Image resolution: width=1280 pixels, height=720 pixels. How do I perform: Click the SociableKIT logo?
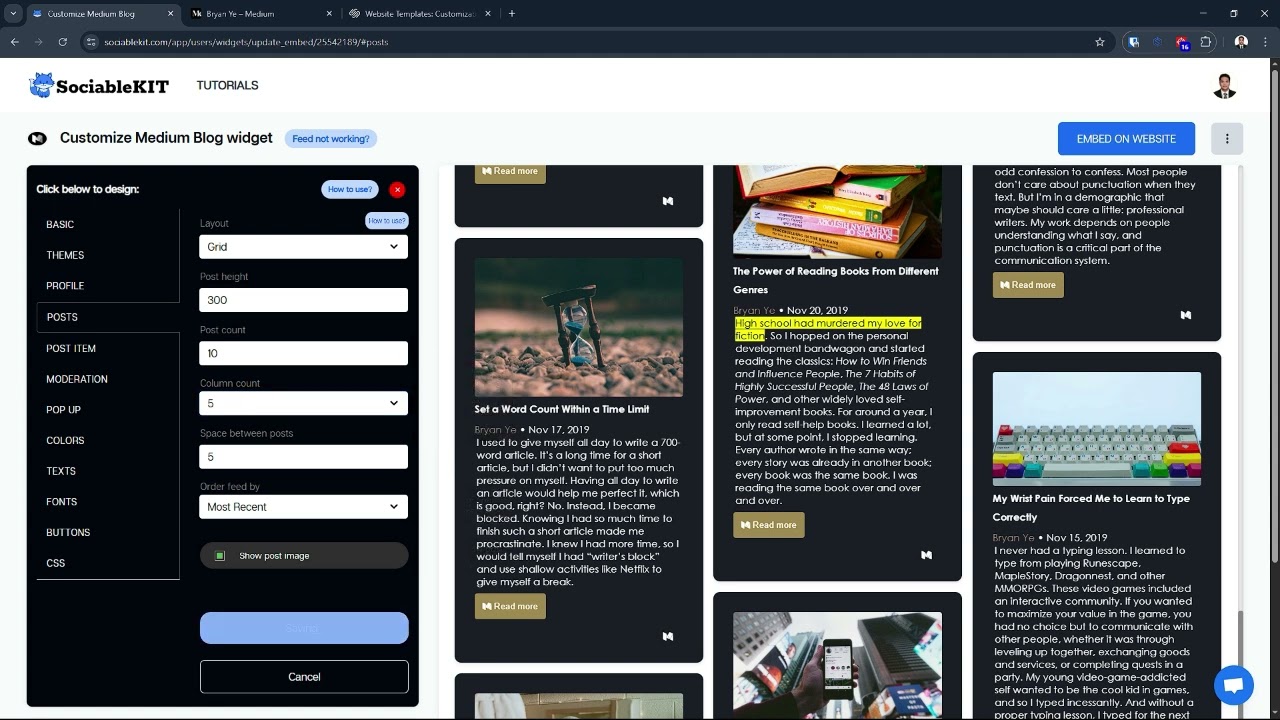click(99, 86)
